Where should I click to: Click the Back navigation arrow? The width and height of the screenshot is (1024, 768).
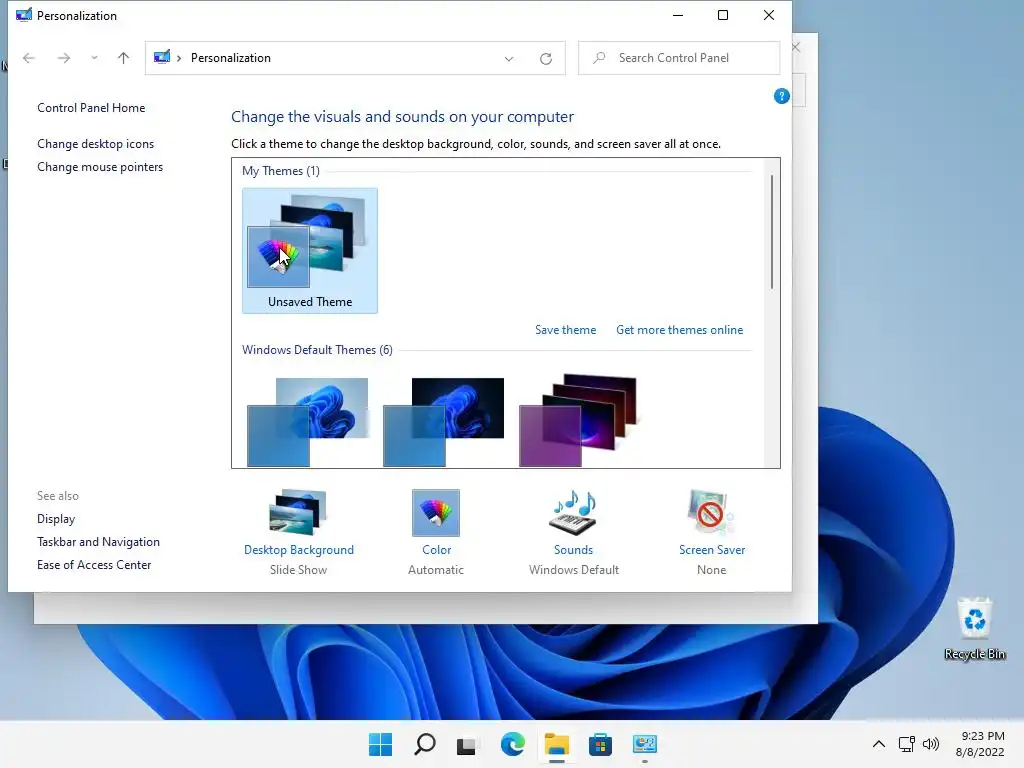pos(29,58)
